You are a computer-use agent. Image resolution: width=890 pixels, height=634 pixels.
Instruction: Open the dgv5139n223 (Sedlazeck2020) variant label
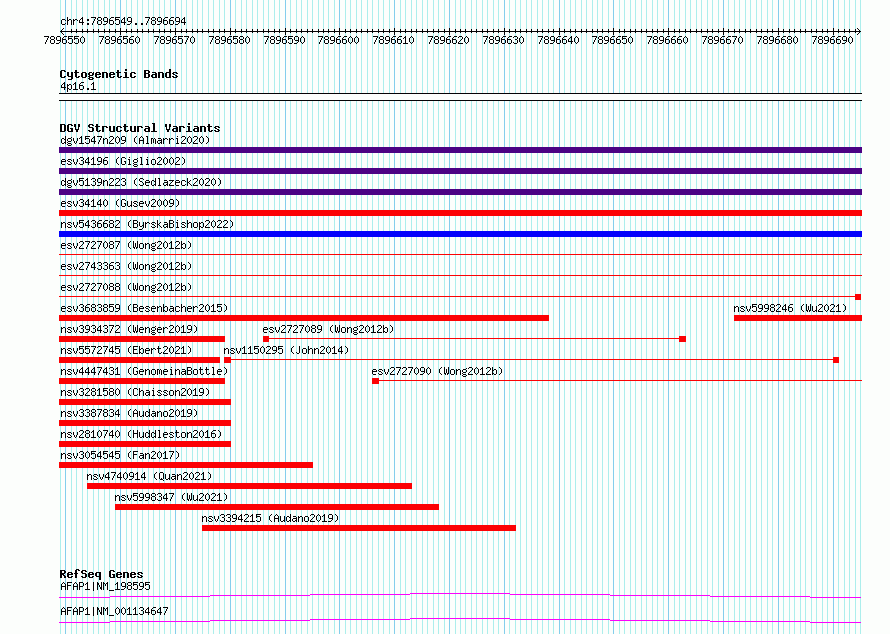coord(141,182)
